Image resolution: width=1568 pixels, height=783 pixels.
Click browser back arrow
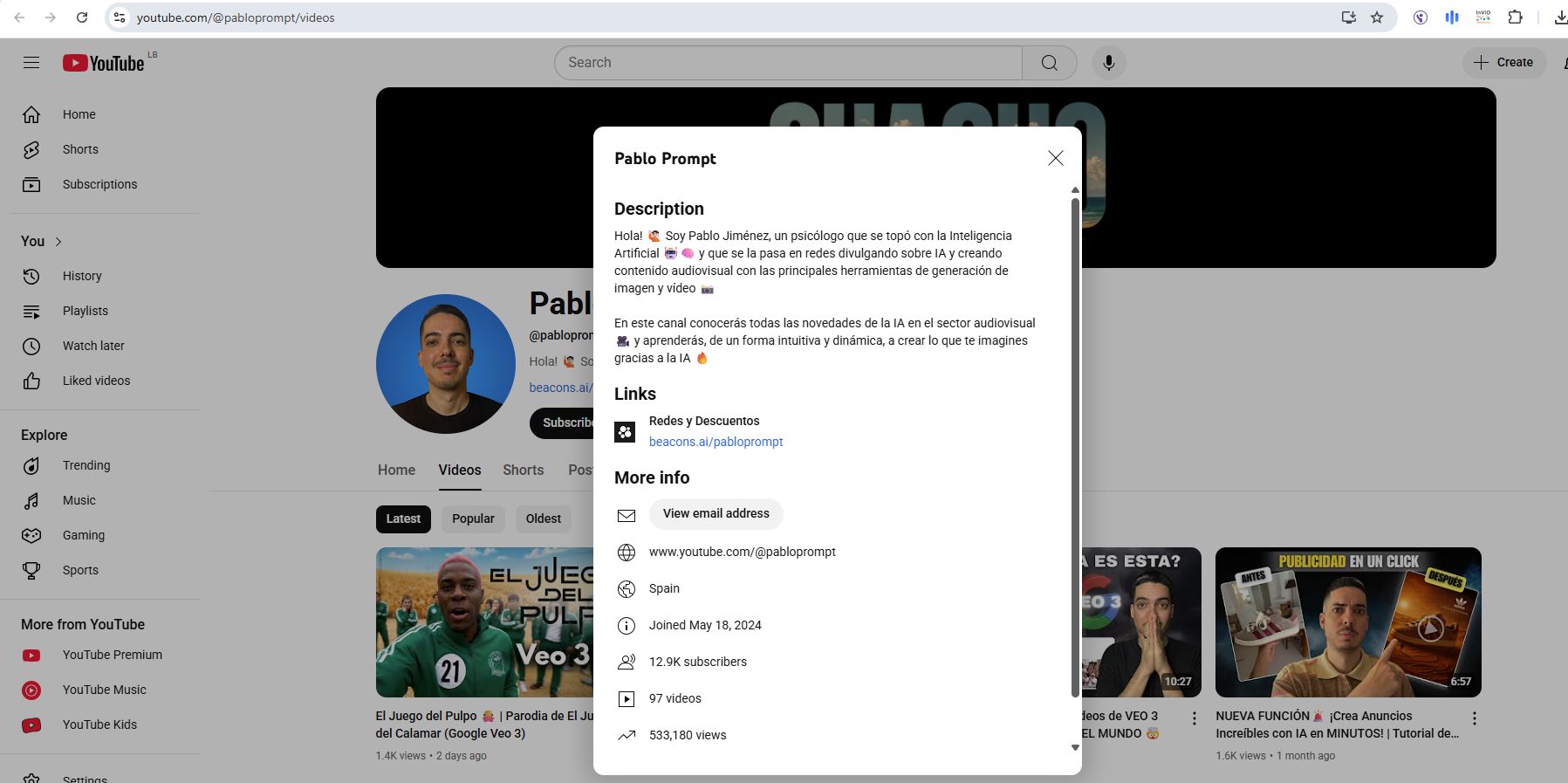(19, 17)
